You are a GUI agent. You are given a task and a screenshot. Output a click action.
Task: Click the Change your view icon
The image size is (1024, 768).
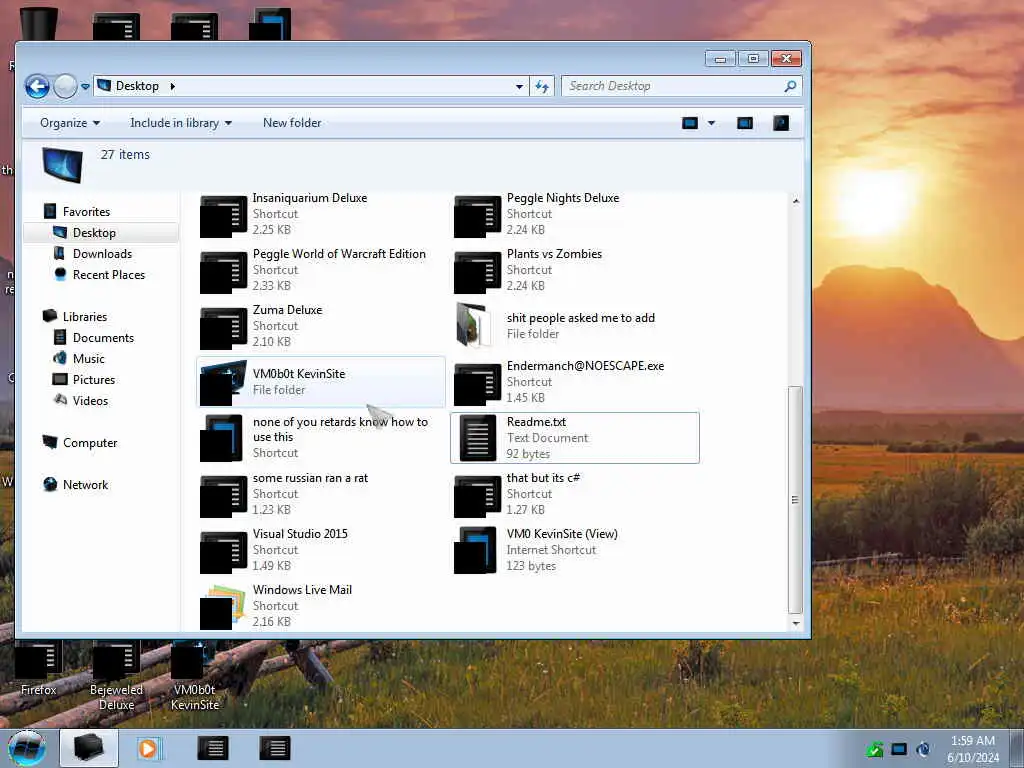click(690, 123)
